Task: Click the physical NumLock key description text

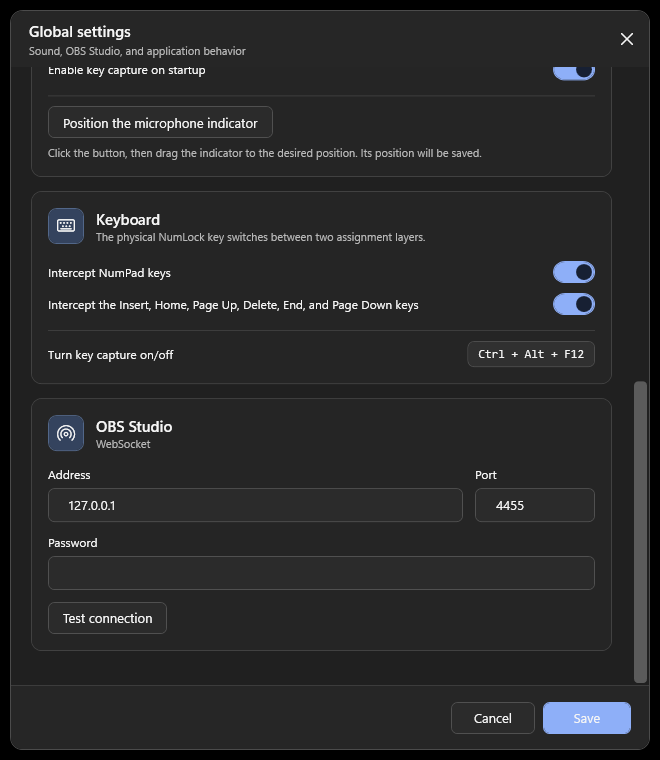Action: pyautogui.click(x=260, y=237)
